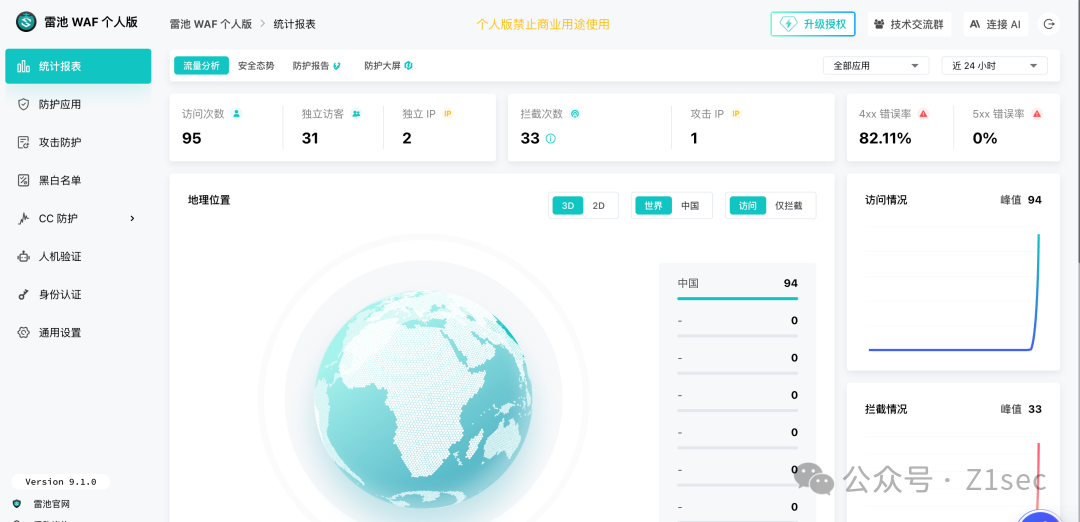Click the warning icon beside 5xx 错误率
Screen dimensions: 1080x522
1037,114
